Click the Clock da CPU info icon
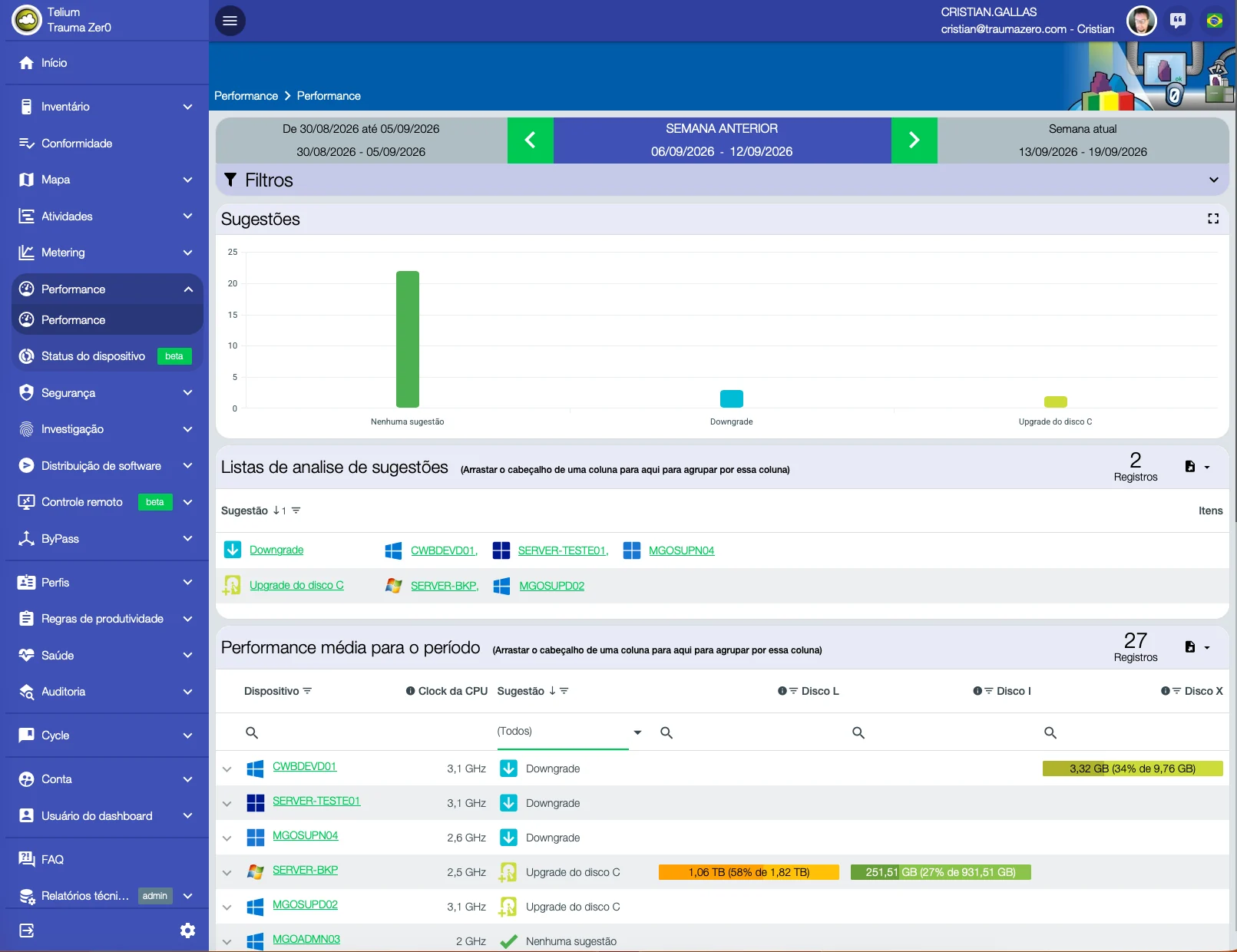This screenshot has width=1237, height=952. [x=411, y=691]
